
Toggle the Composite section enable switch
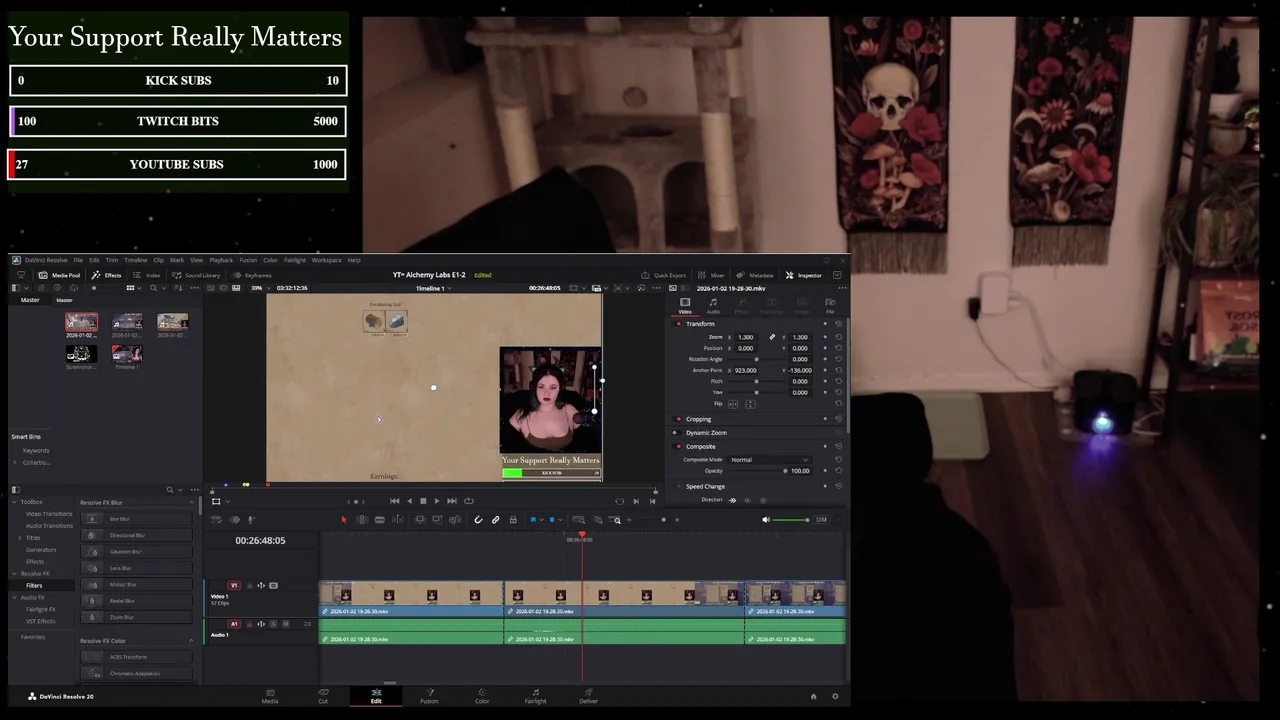tap(679, 447)
